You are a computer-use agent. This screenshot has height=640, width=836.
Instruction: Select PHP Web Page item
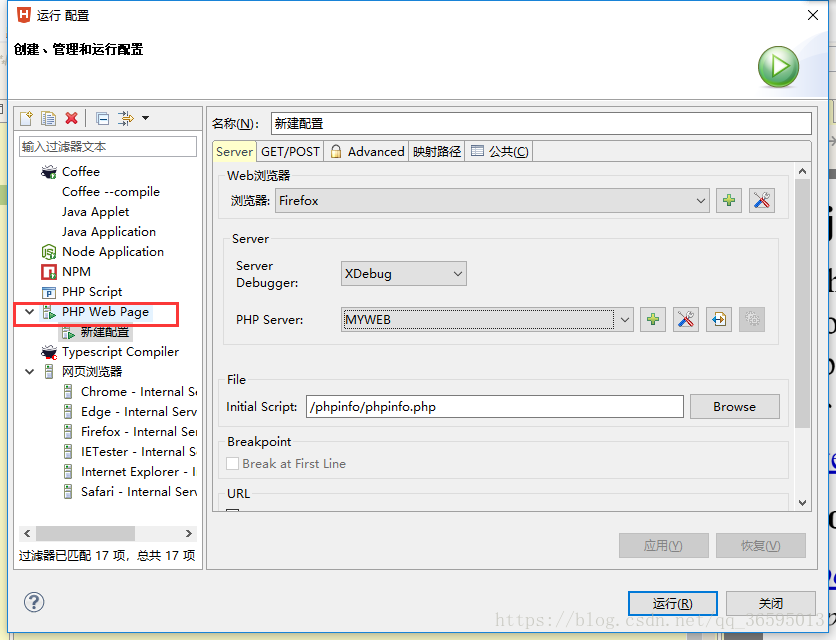coord(105,312)
